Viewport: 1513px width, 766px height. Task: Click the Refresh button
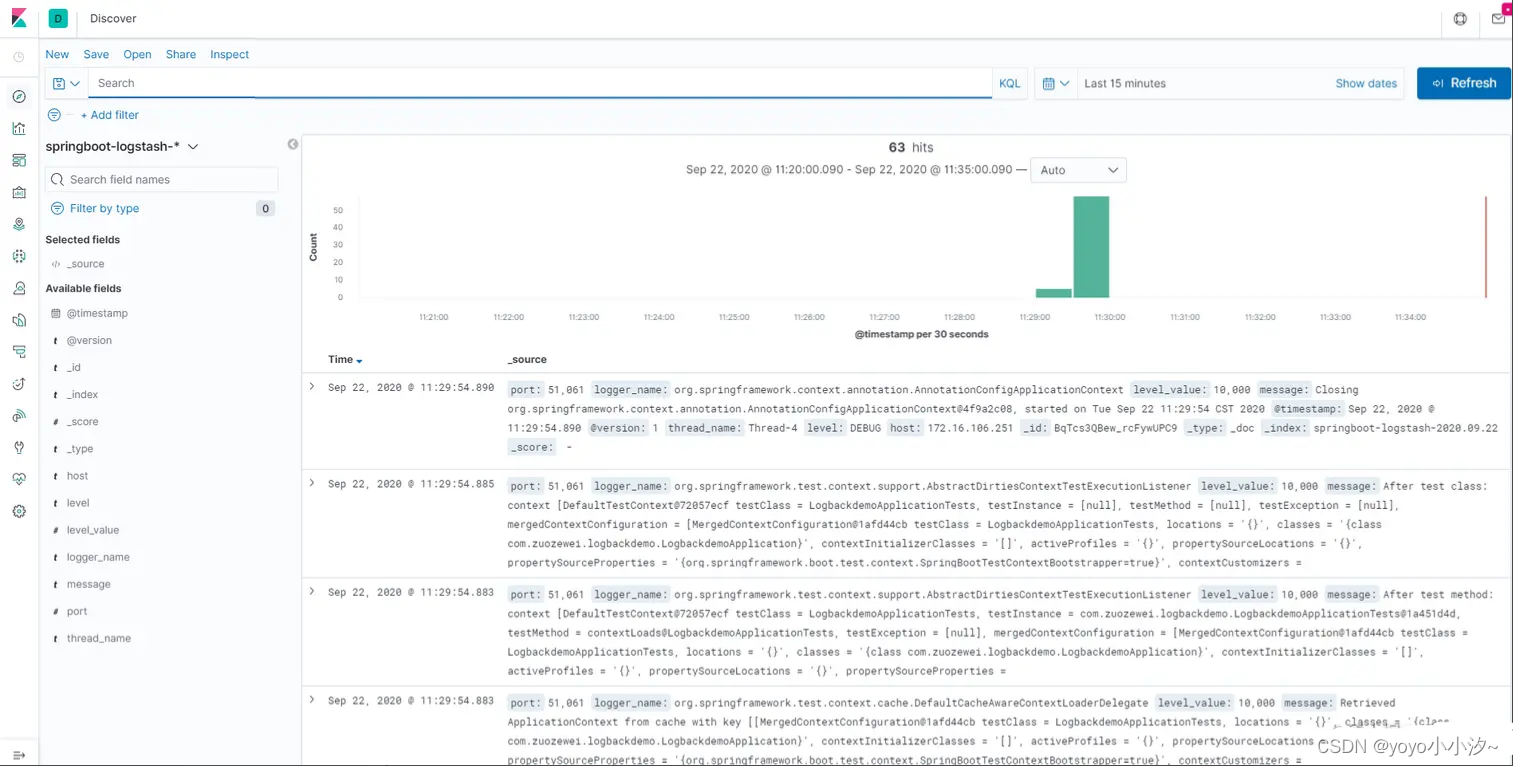point(1463,83)
